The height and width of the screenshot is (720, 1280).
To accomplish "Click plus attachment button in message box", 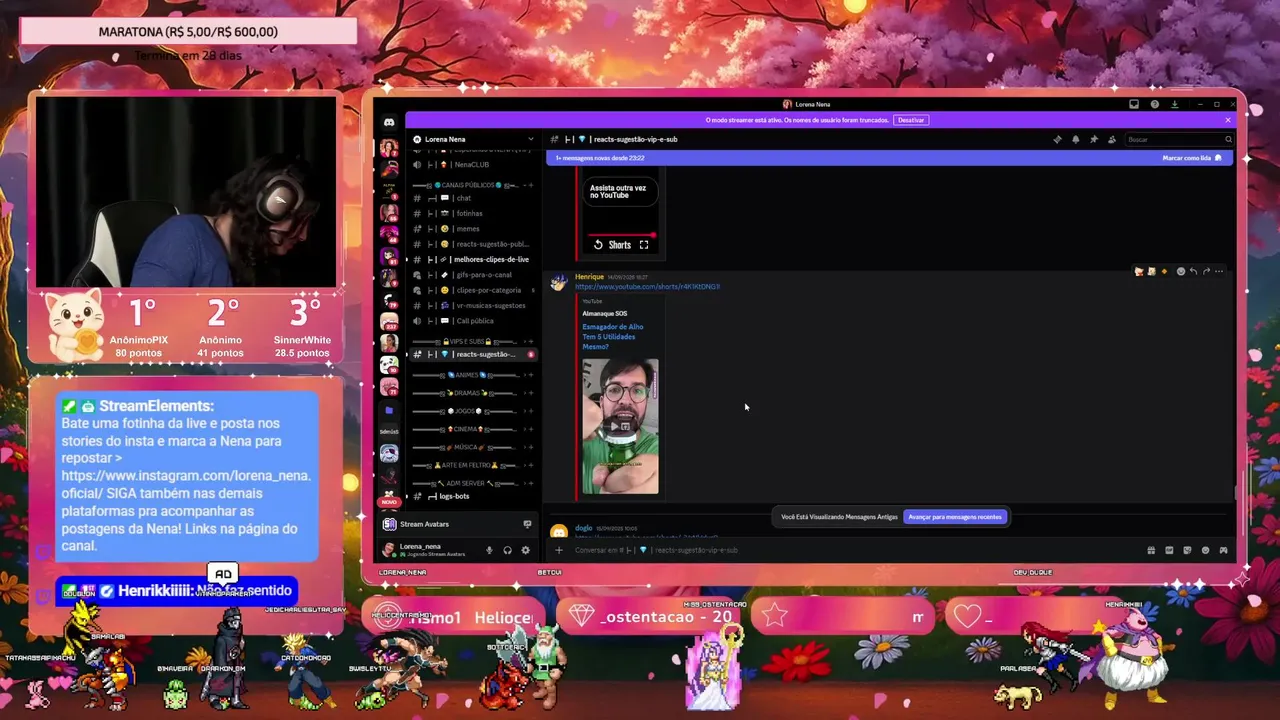I will pyautogui.click(x=559, y=550).
